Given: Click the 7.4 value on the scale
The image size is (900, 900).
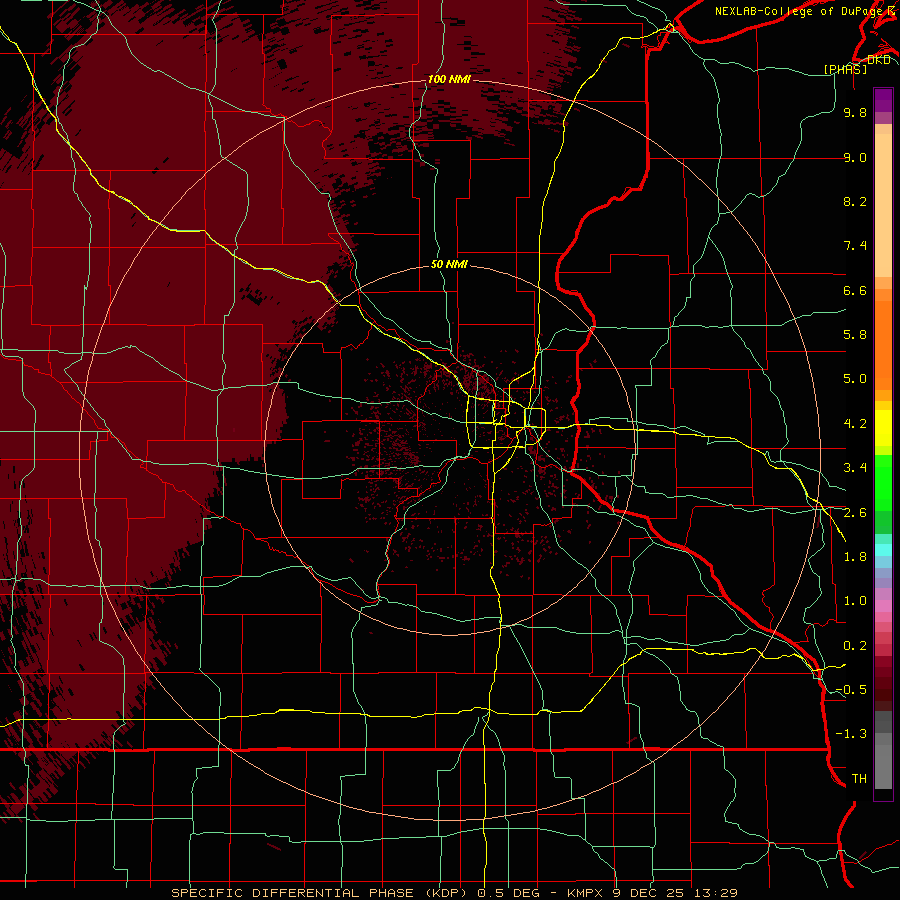Looking at the screenshot, I should 855,246.
